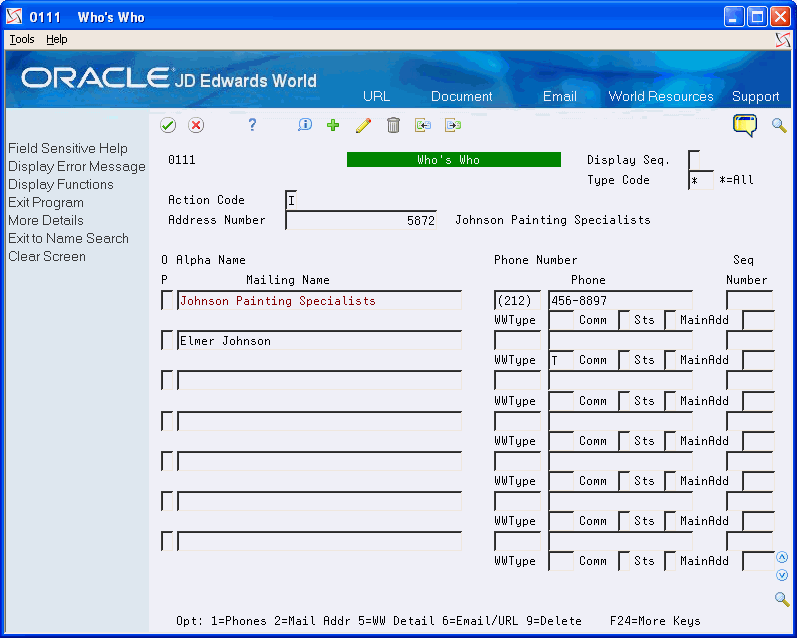
Task: Click the Display Seq. input field
Action: (x=694, y=160)
